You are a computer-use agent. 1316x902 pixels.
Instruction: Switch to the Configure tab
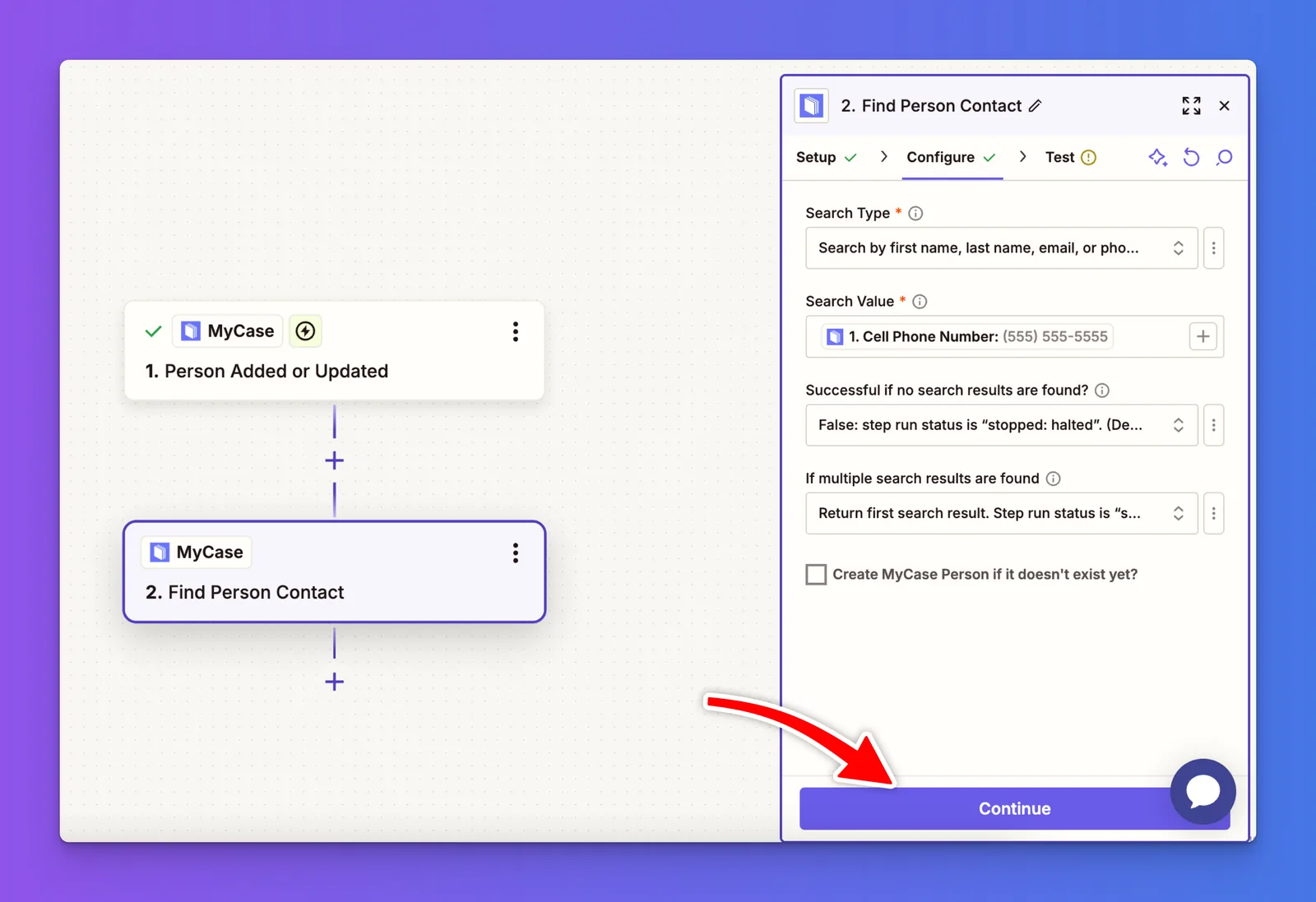tap(951, 157)
